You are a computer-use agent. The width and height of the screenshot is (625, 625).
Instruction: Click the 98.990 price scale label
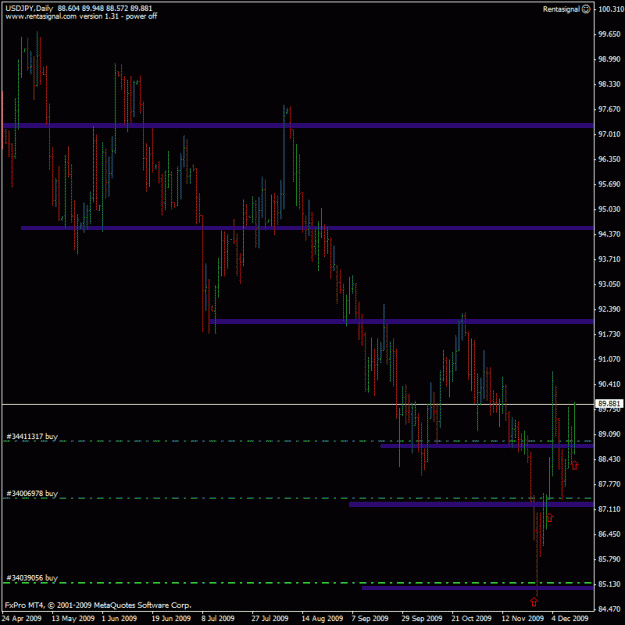coord(610,59)
